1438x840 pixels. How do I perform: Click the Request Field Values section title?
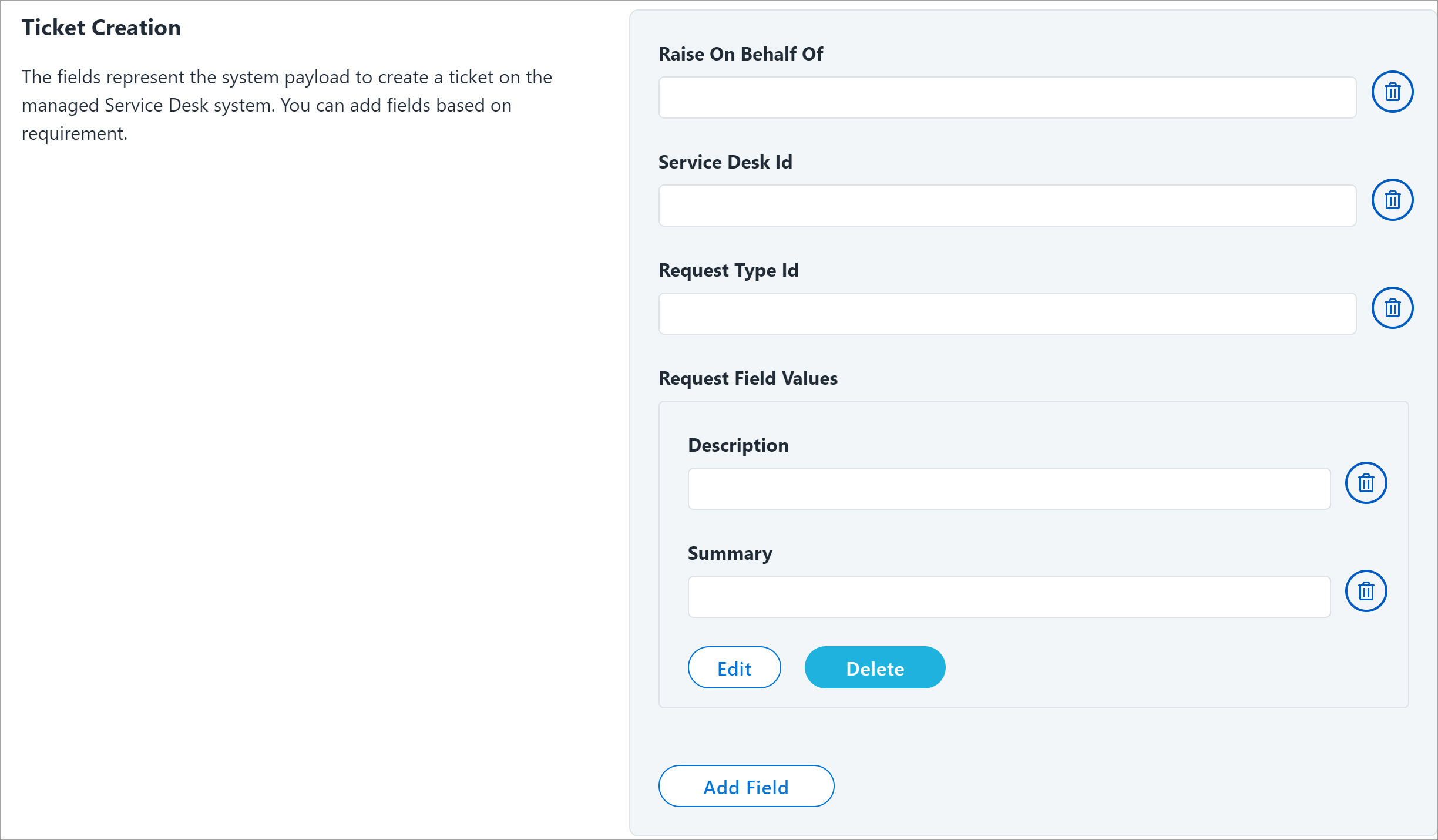(x=748, y=378)
